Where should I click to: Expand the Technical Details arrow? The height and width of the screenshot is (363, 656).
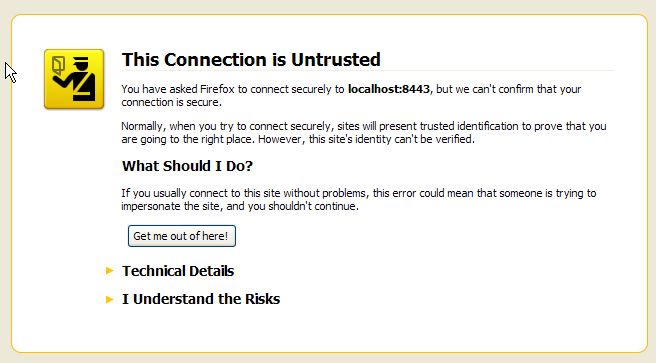coord(110,271)
